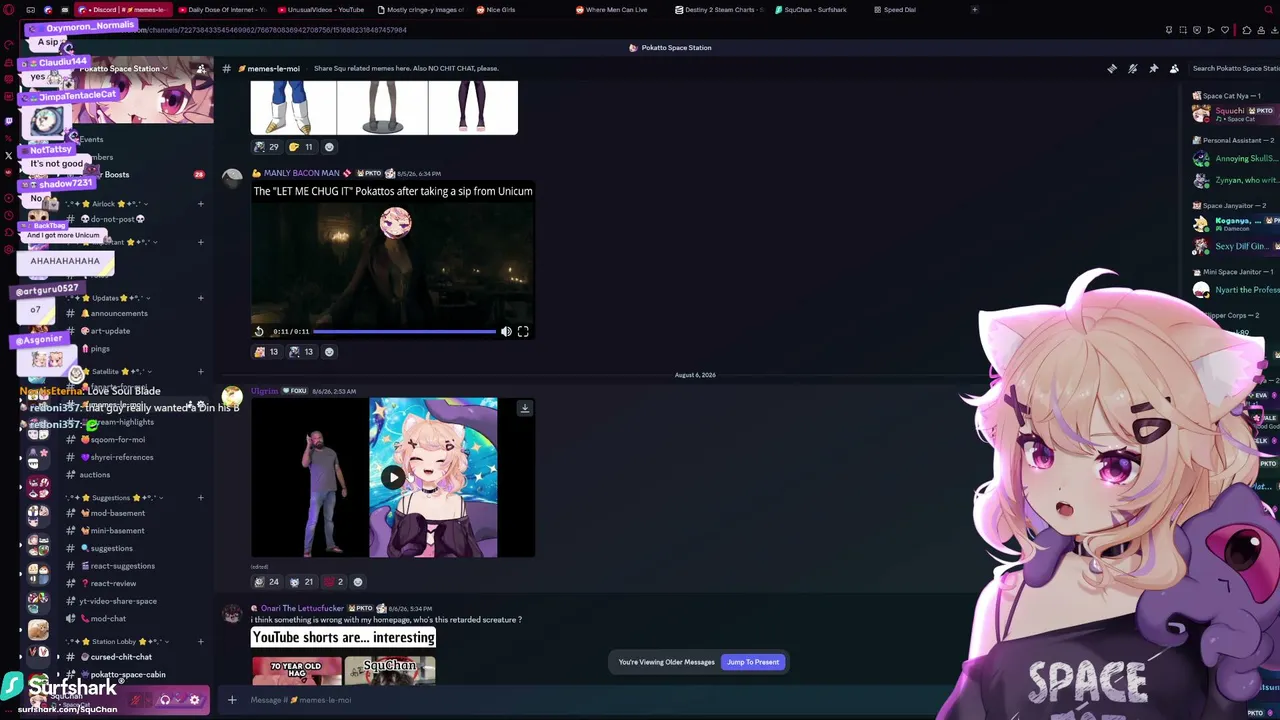
Task: Open MANLY BACON MAN user profile name
Action: pyautogui.click(x=301, y=173)
